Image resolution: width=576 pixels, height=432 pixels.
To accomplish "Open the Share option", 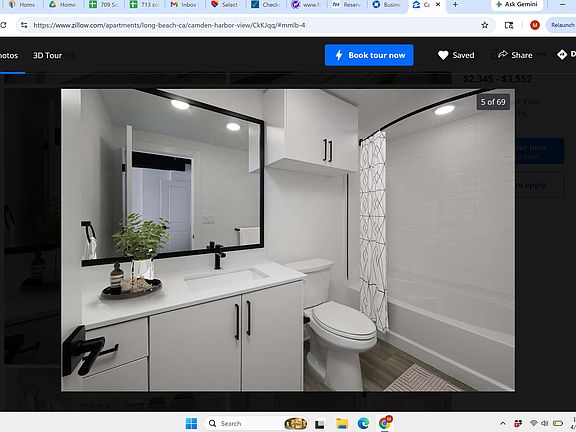I will click(x=515, y=55).
